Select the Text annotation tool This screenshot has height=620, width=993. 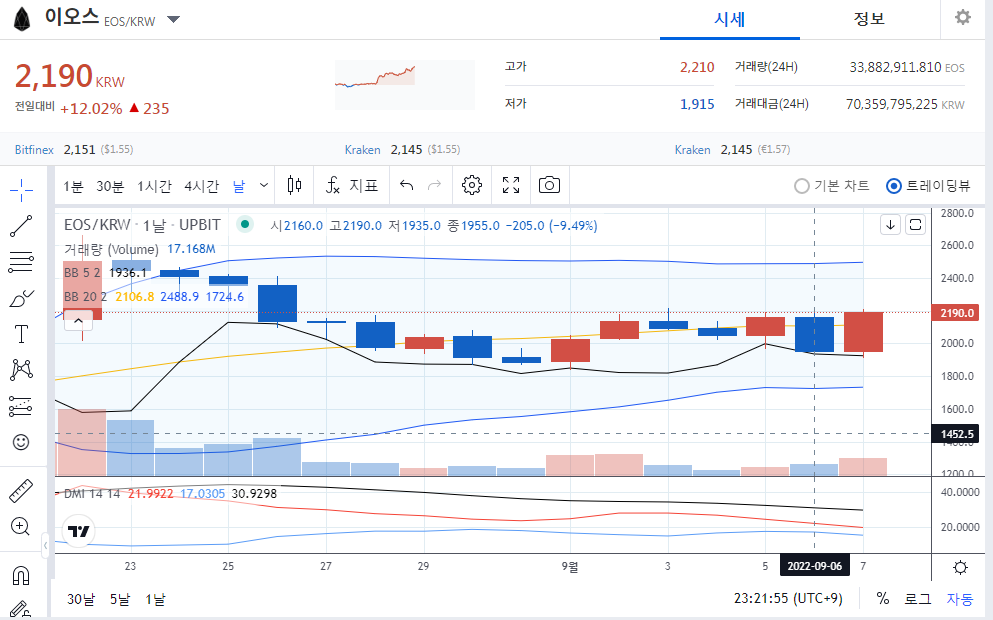[21, 334]
